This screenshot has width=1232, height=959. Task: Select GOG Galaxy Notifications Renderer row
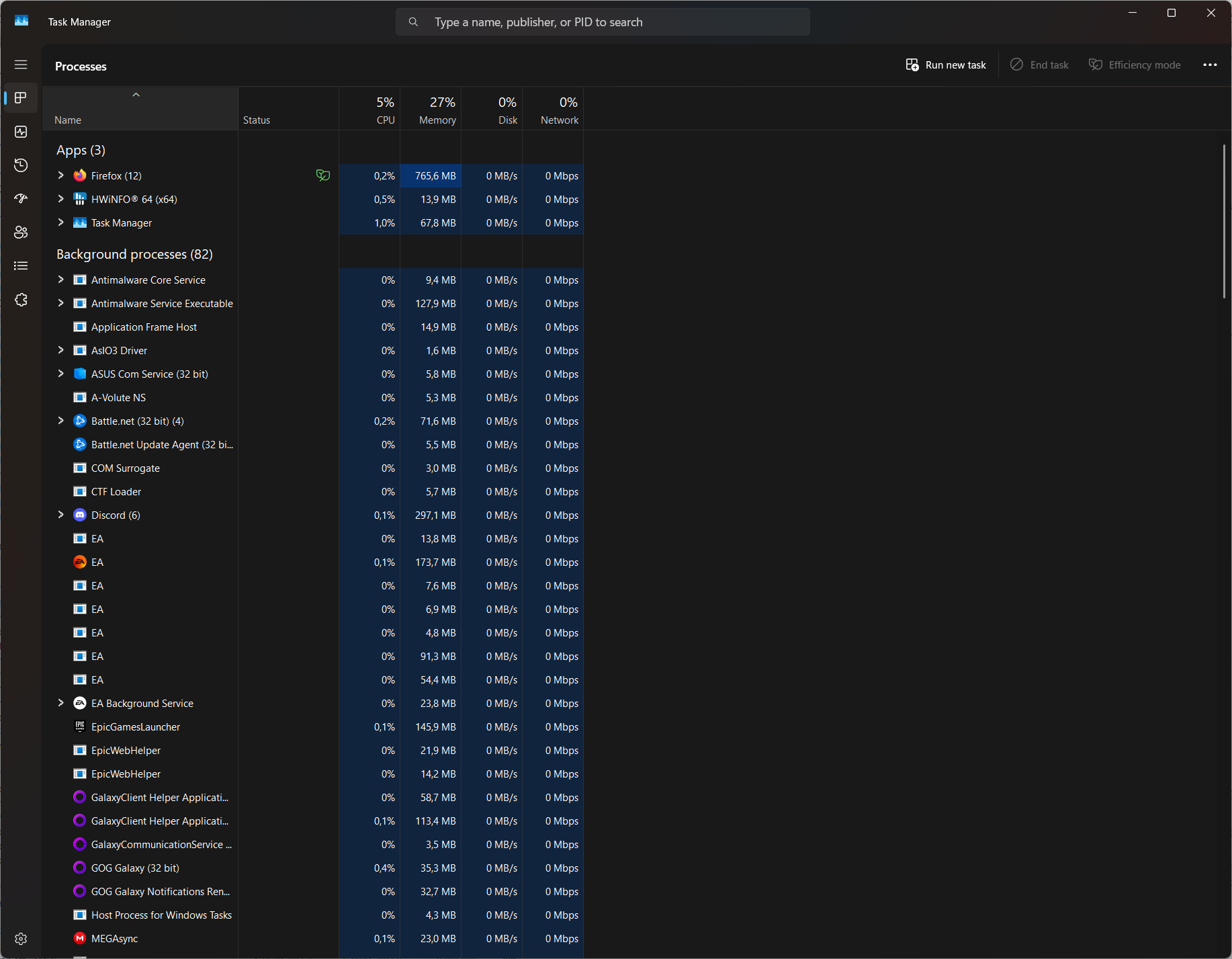313,891
